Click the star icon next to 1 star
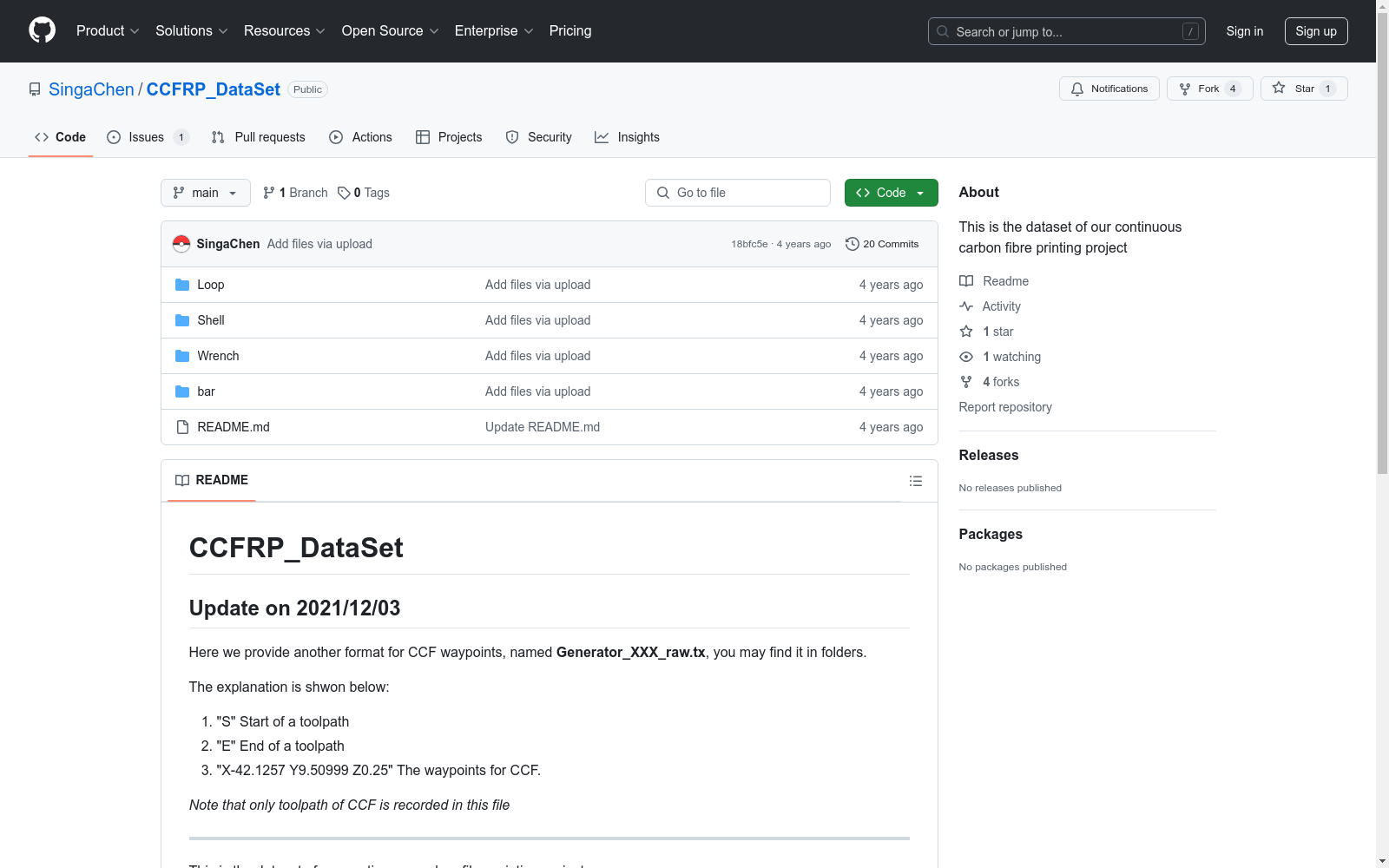The height and width of the screenshot is (868, 1389). (966, 332)
